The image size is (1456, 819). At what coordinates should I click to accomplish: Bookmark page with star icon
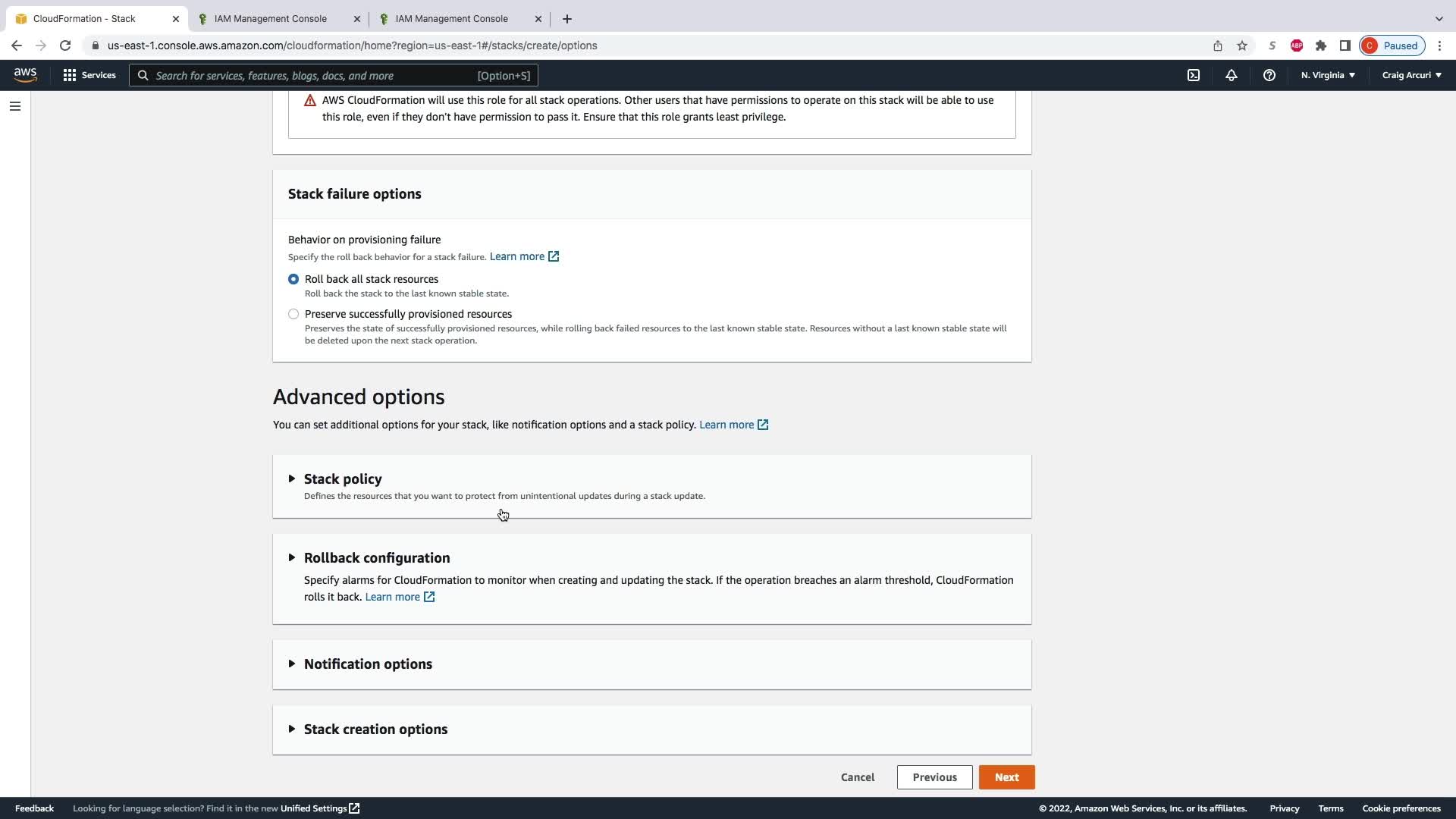pos(1242,45)
